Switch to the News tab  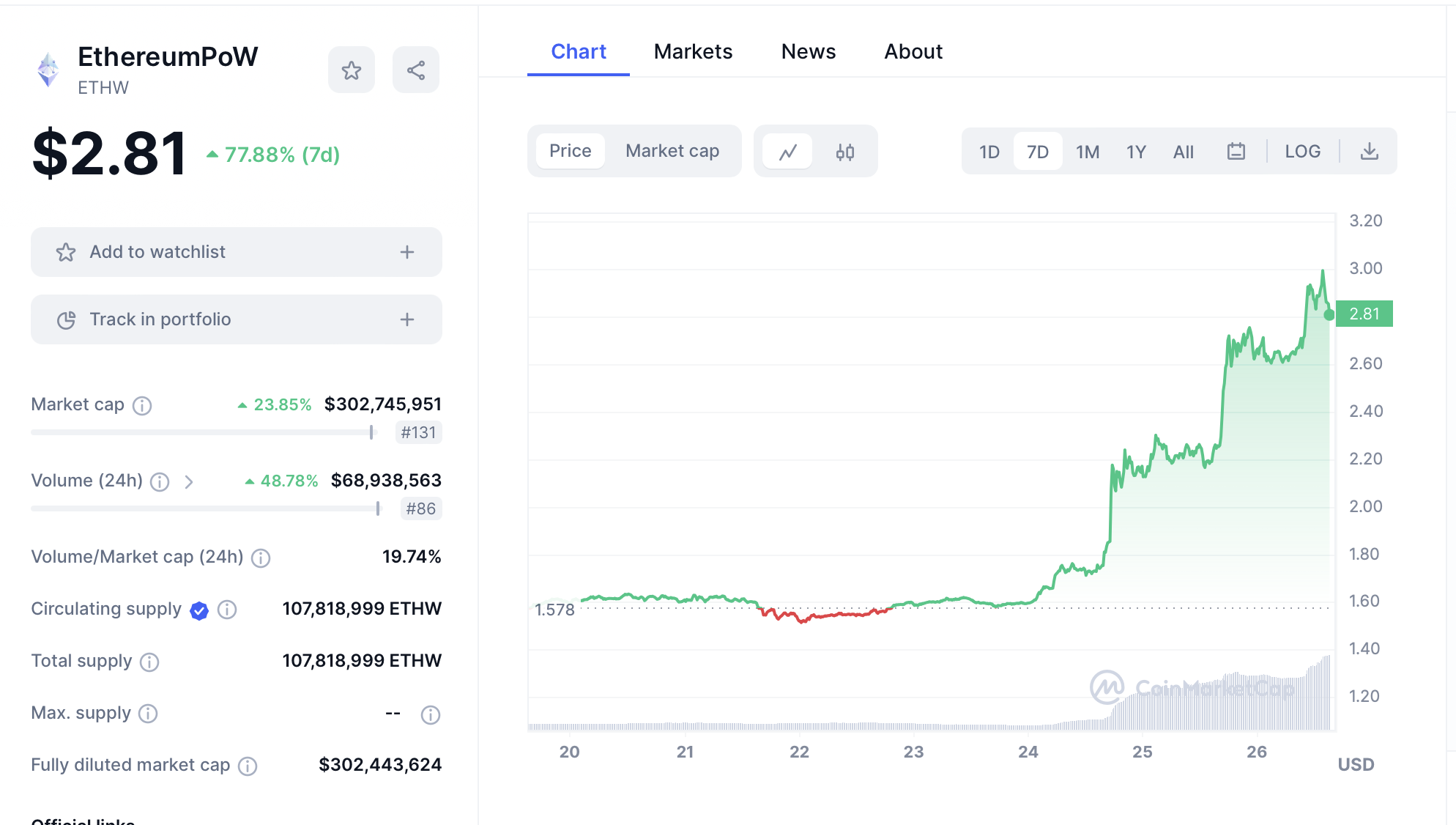808,51
